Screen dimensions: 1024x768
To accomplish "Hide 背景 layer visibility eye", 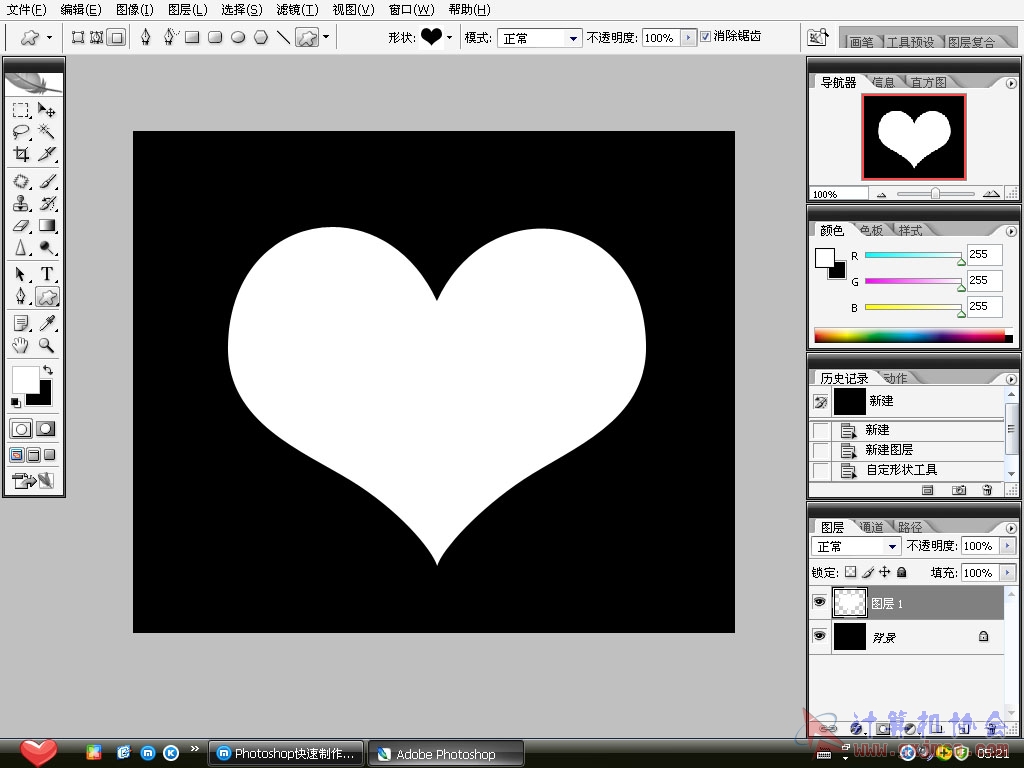I will tap(819, 635).
